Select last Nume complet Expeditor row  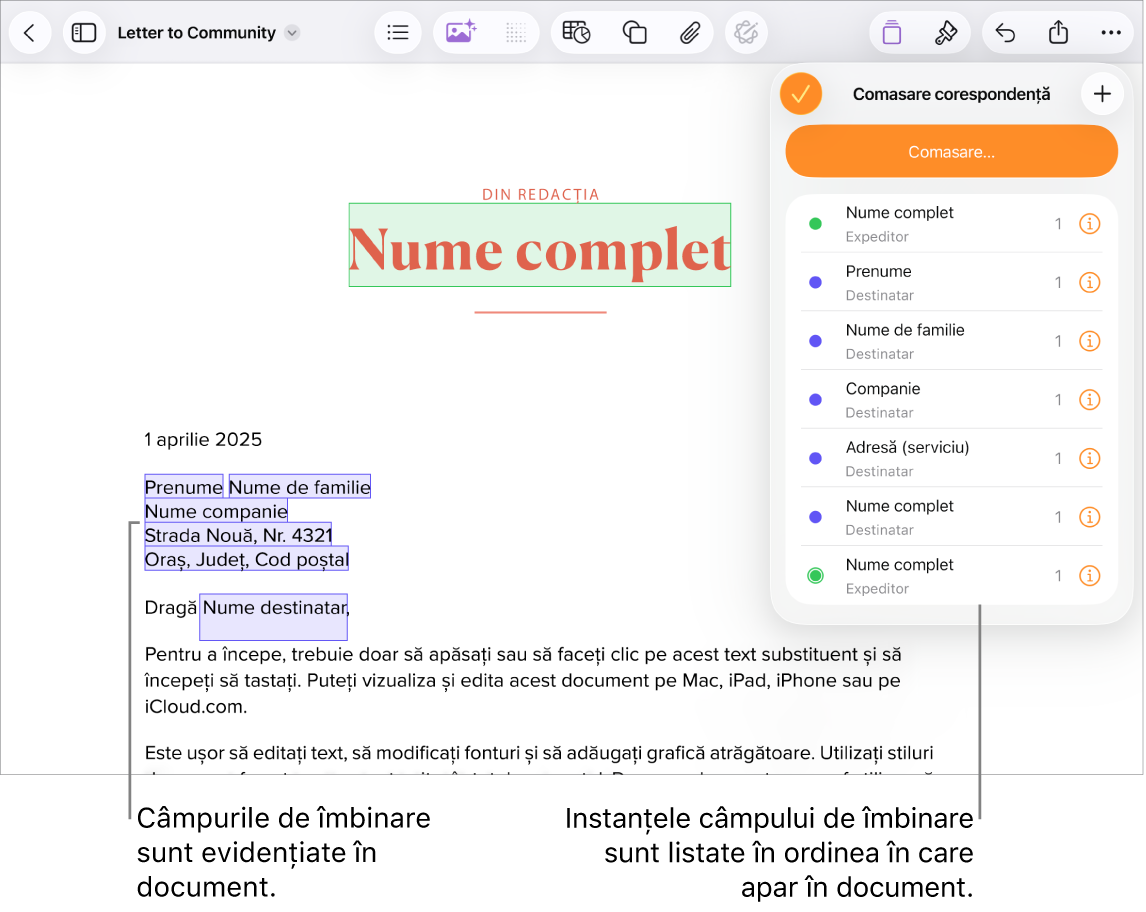(x=952, y=576)
